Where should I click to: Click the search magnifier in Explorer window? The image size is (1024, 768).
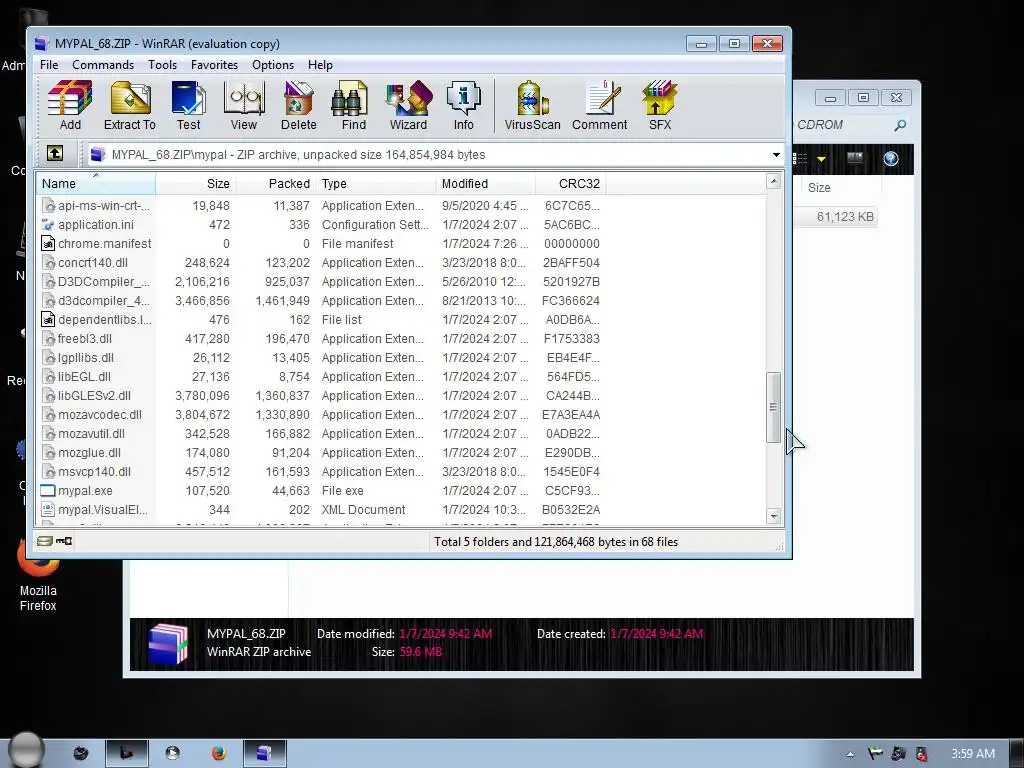click(901, 125)
